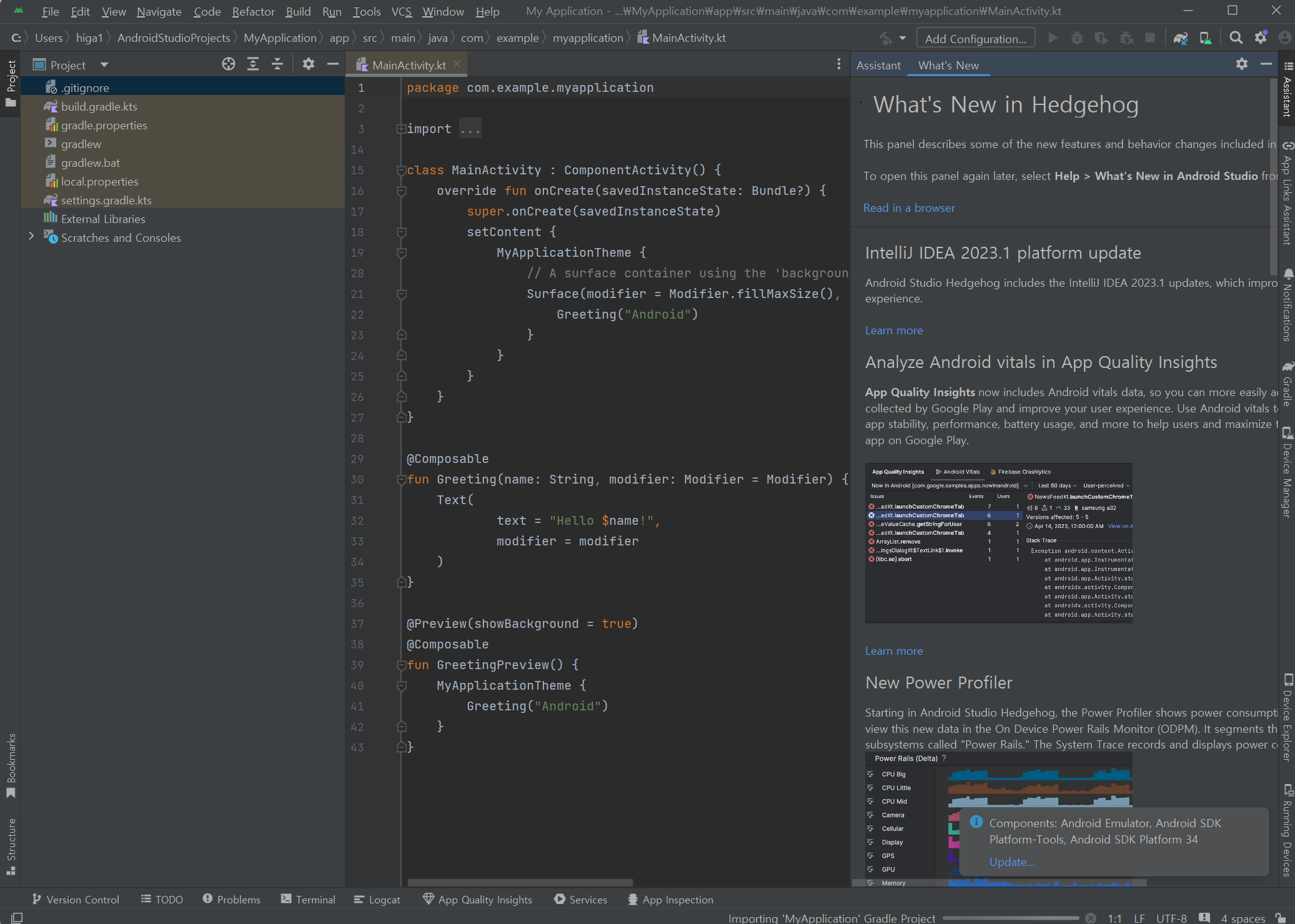
Task: Open the Refactor menu
Action: tap(253, 11)
